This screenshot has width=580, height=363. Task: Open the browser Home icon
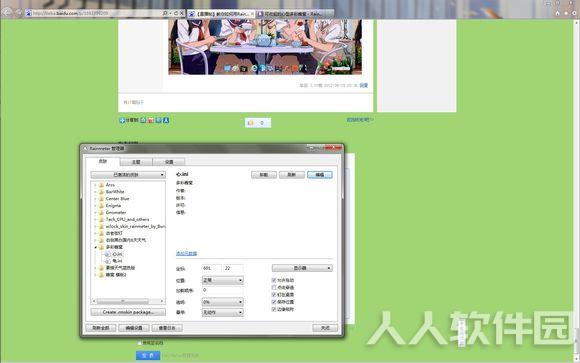tap(557, 13)
